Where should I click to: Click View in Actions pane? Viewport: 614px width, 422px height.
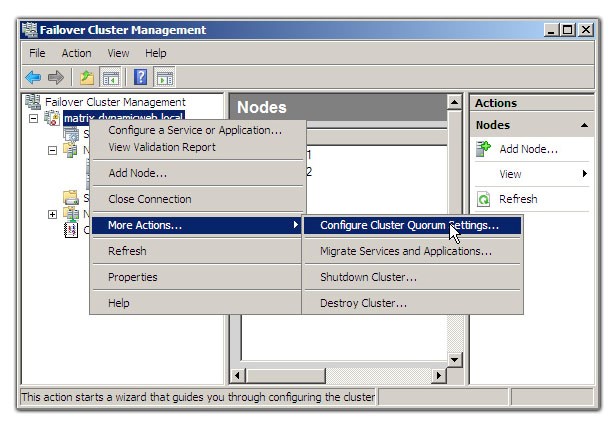click(x=510, y=174)
